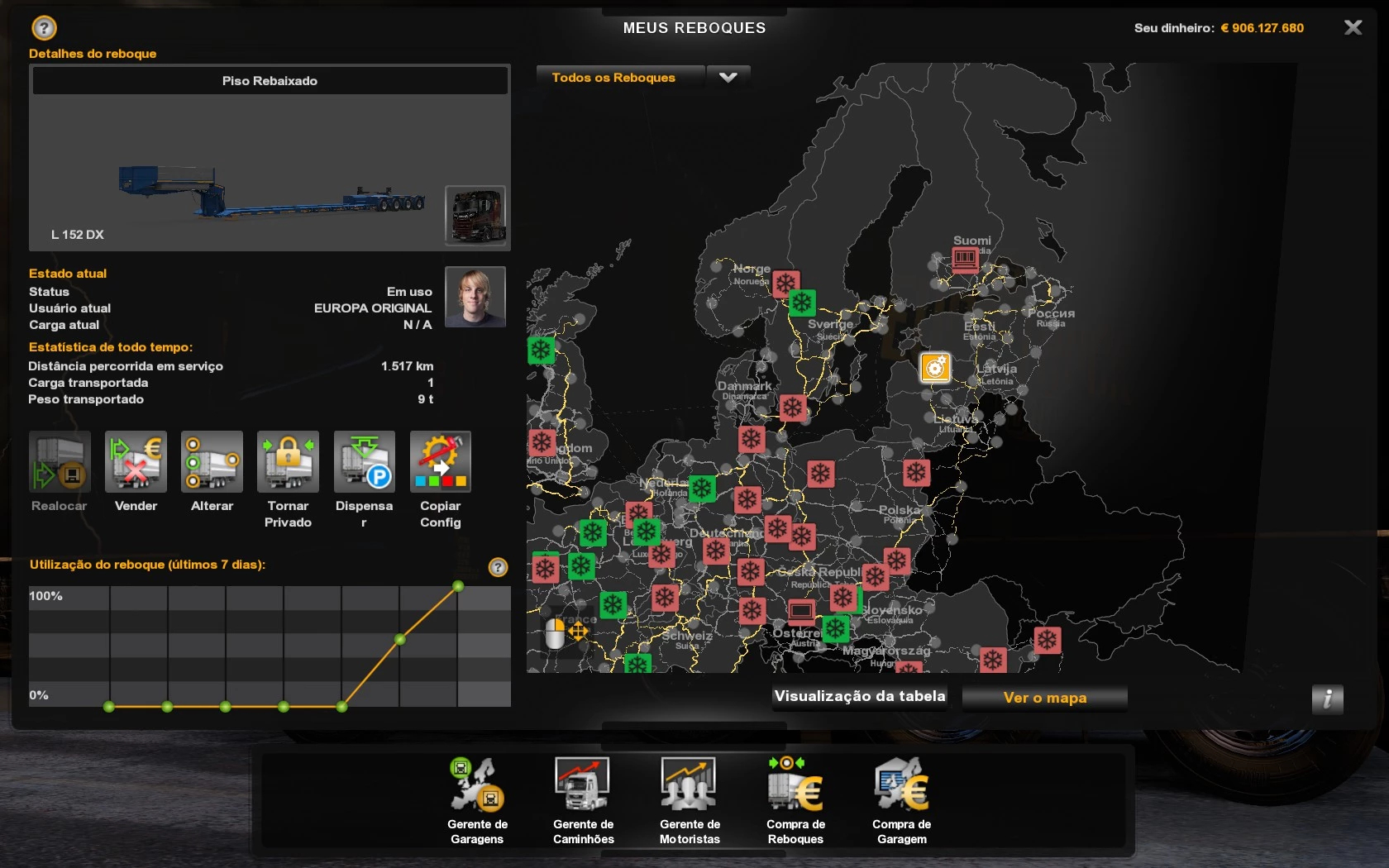Expand the Todos os Reboques dropdown arrow

(728, 78)
